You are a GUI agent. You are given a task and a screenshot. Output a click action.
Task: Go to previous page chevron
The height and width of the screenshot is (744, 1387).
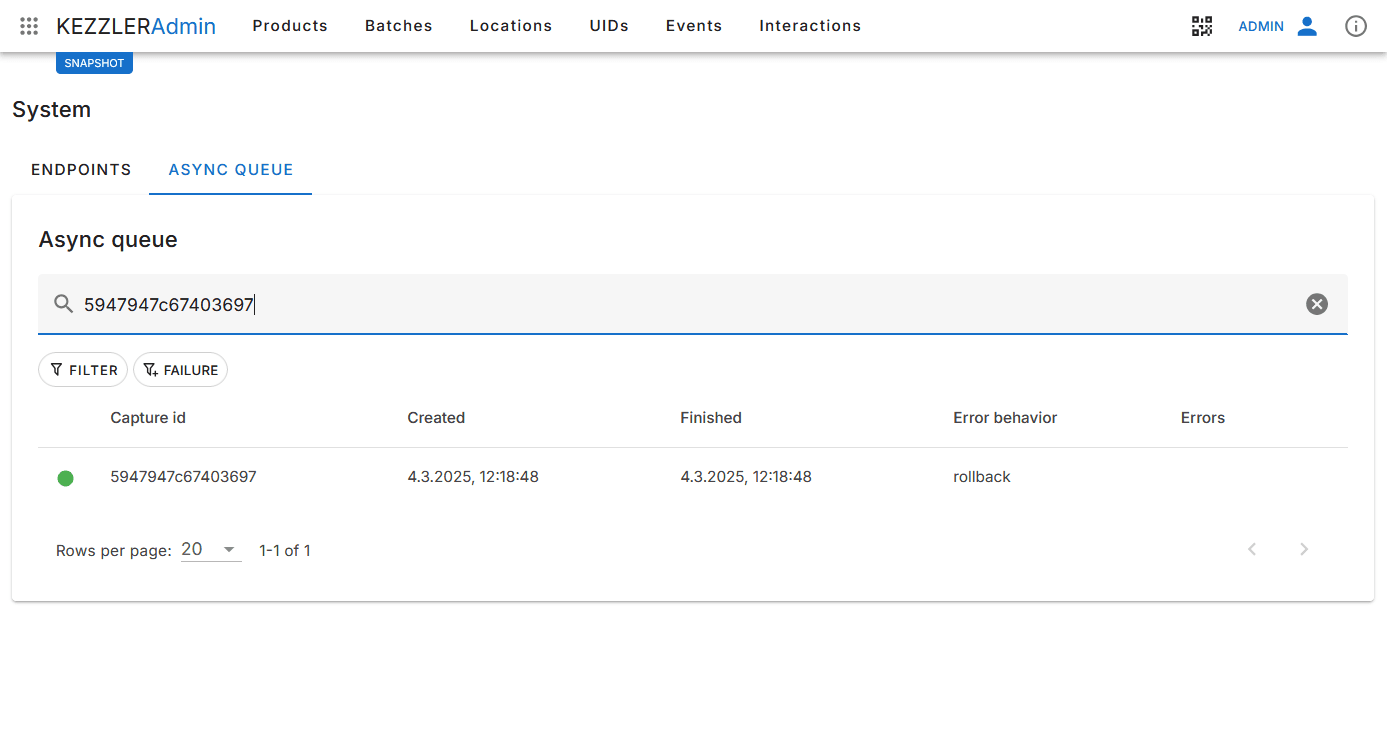(x=1251, y=549)
